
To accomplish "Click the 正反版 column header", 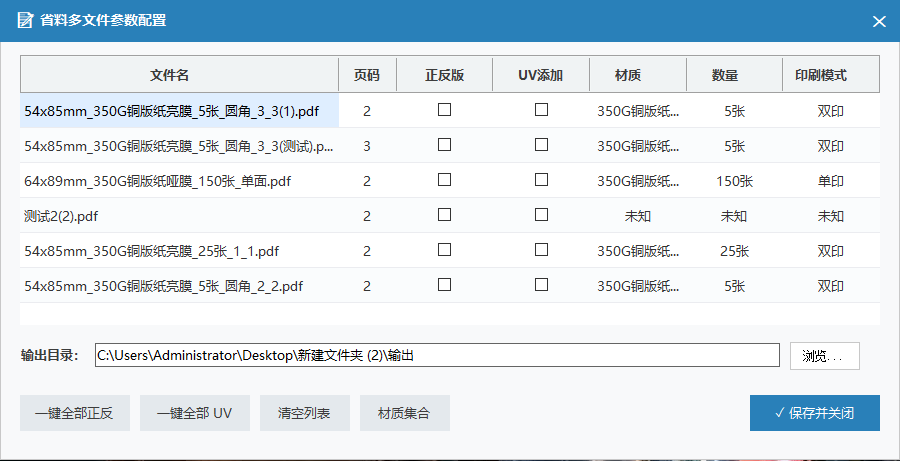I will pos(444,75).
